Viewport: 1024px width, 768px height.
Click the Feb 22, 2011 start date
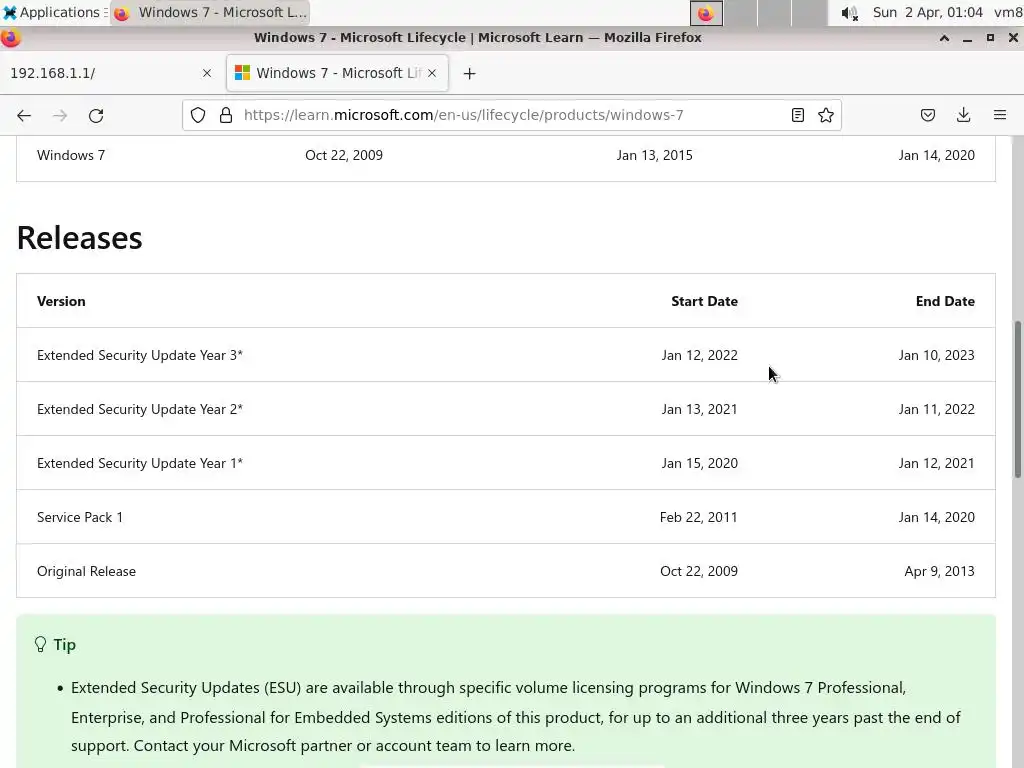698,517
